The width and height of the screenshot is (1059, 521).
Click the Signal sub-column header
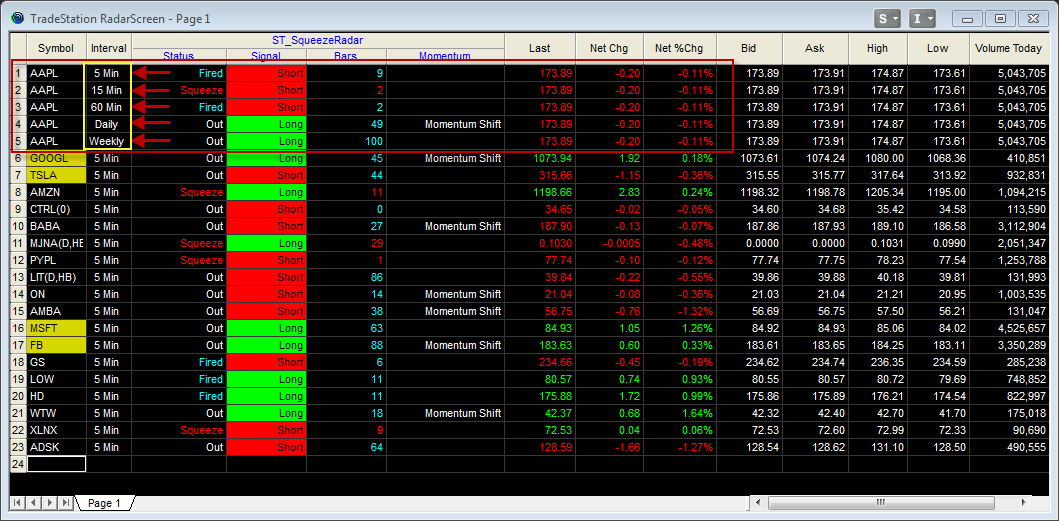[266, 57]
